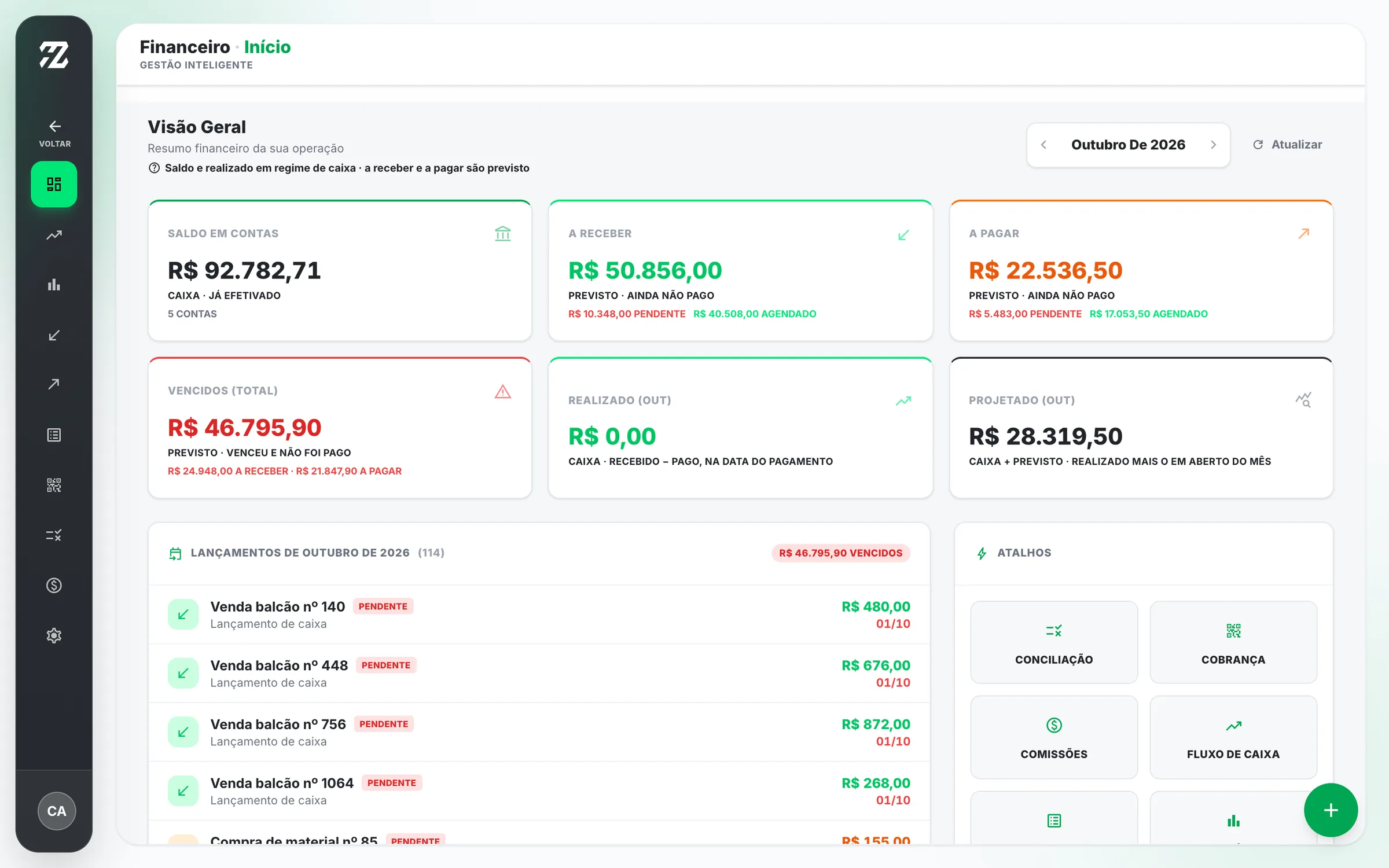Image resolution: width=1389 pixels, height=868 pixels.
Task: Go to next month with right chevron
Action: 1213,145
